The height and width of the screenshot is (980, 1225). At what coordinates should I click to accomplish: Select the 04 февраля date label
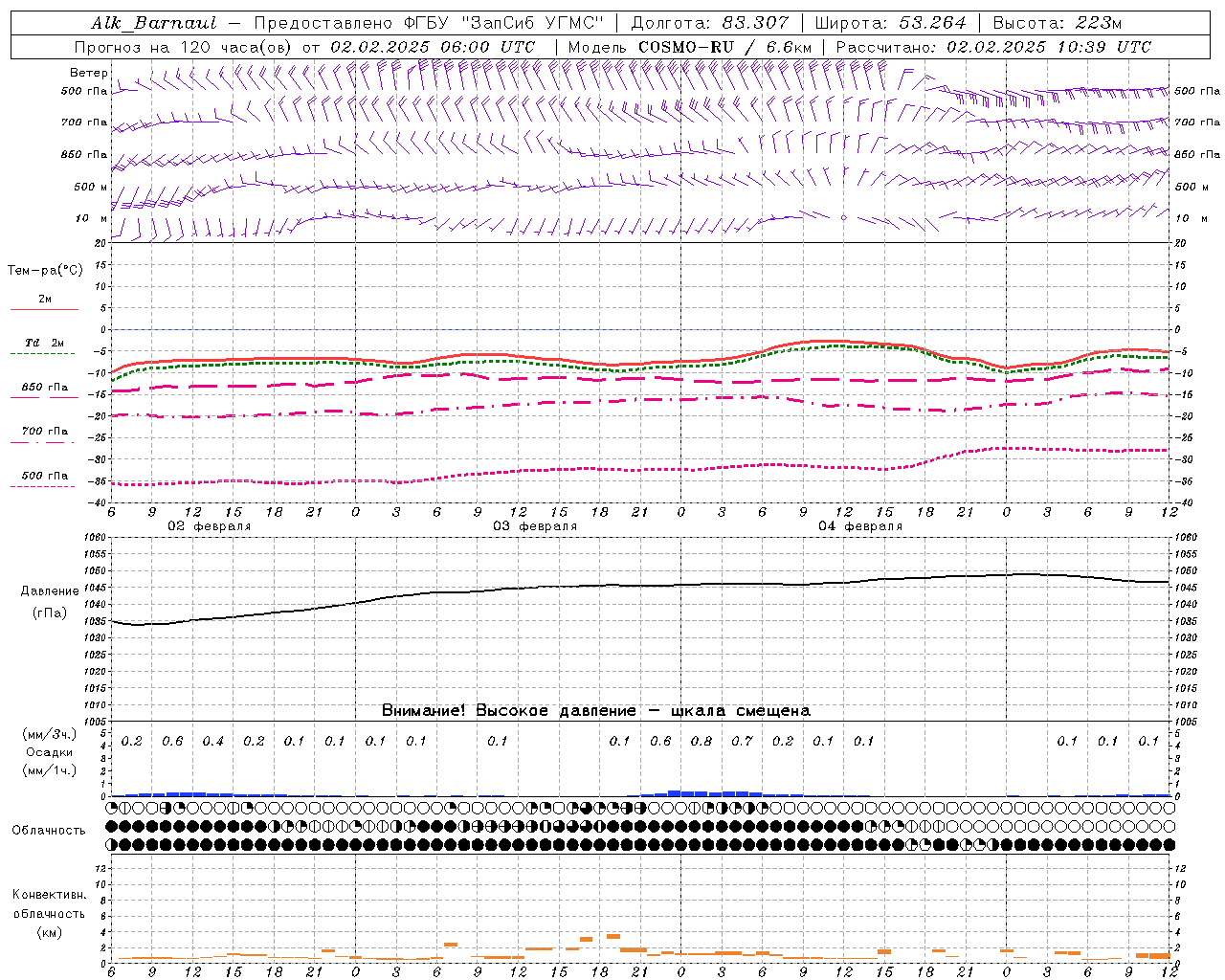click(860, 526)
